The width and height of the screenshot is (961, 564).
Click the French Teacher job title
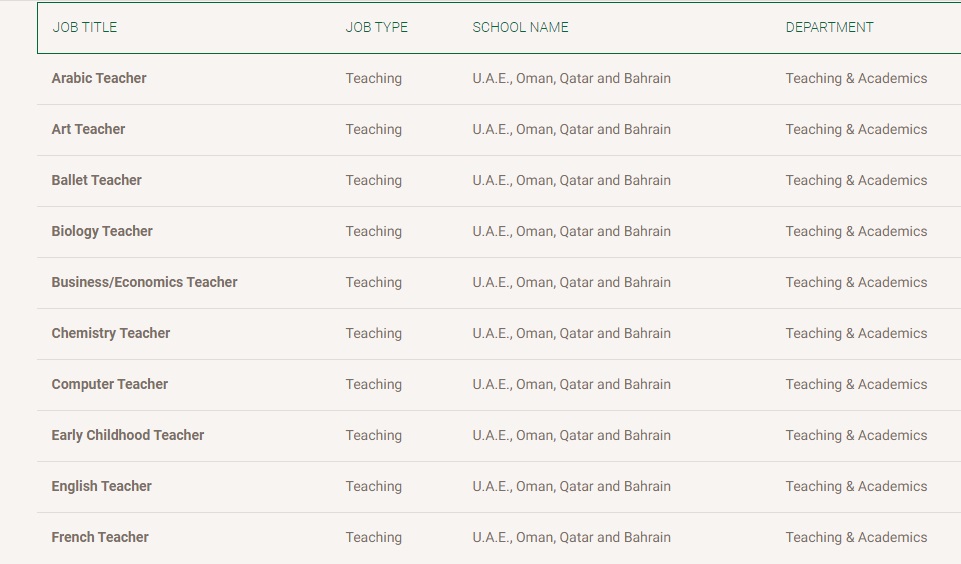pyautogui.click(x=100, y=537)
